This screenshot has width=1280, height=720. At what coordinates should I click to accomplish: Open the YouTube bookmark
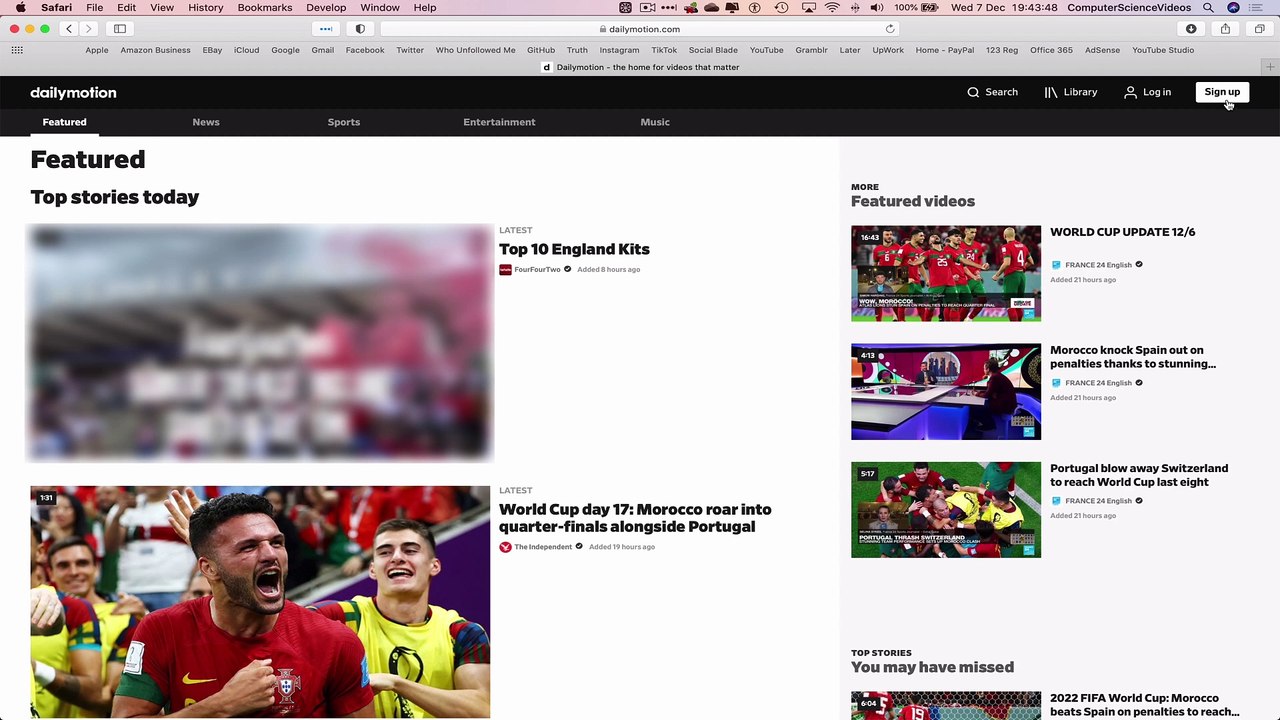pos(766,50)
